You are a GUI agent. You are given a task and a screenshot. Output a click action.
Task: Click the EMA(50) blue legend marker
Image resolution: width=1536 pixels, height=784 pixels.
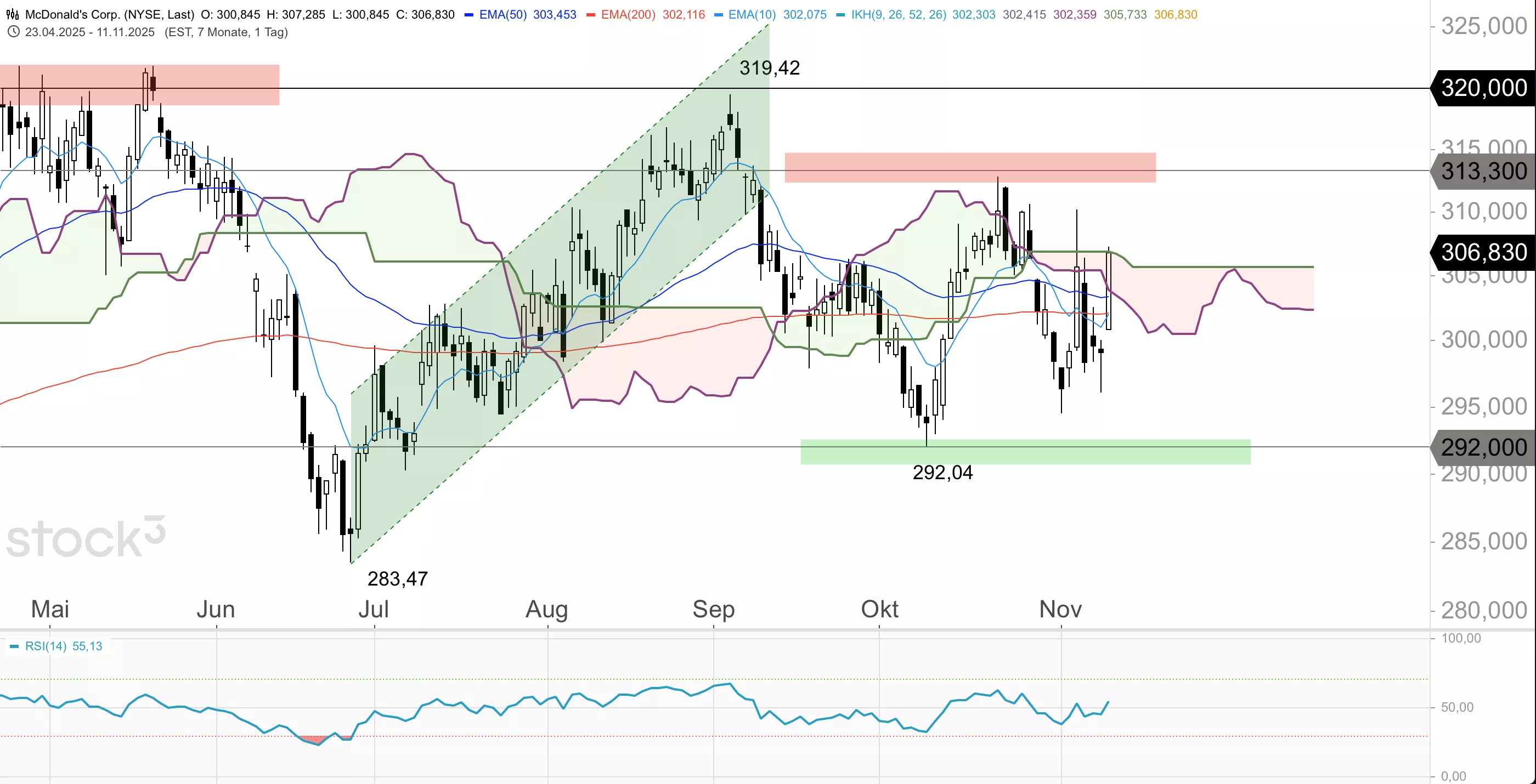coord(468,15)
